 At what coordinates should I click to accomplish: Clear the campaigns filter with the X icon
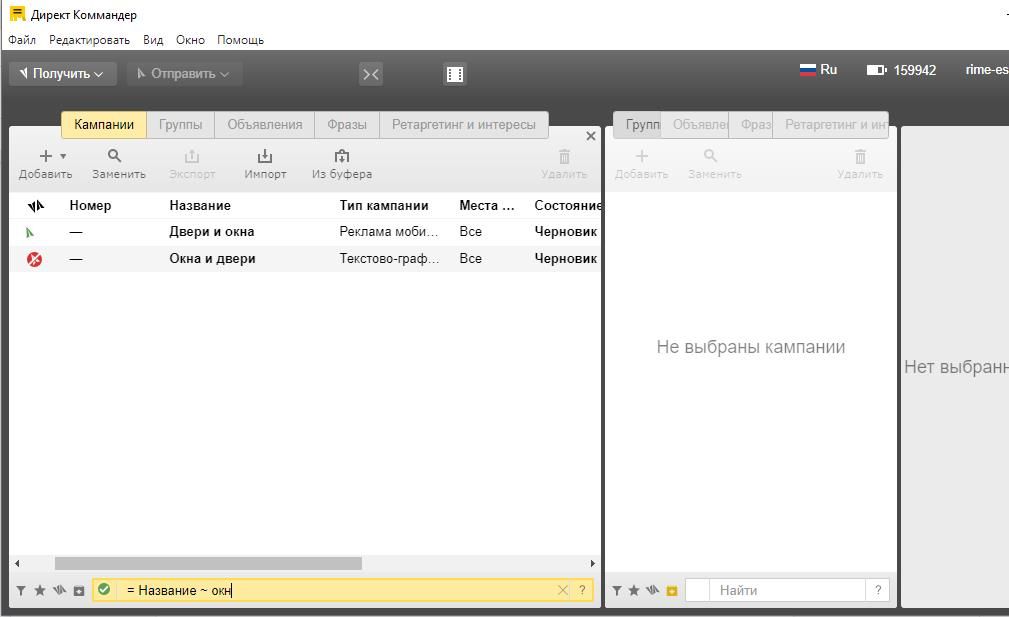pyautogui.click(x=563, y=590)
